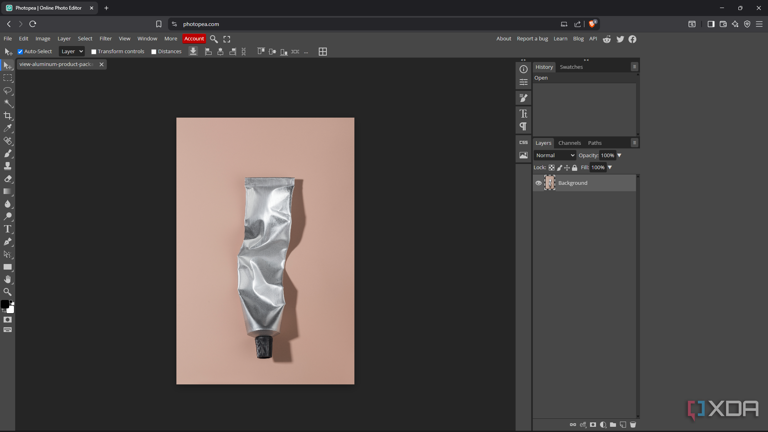Open the Character panel icon
The image size is (768, 432).
[x=523, y=114]
